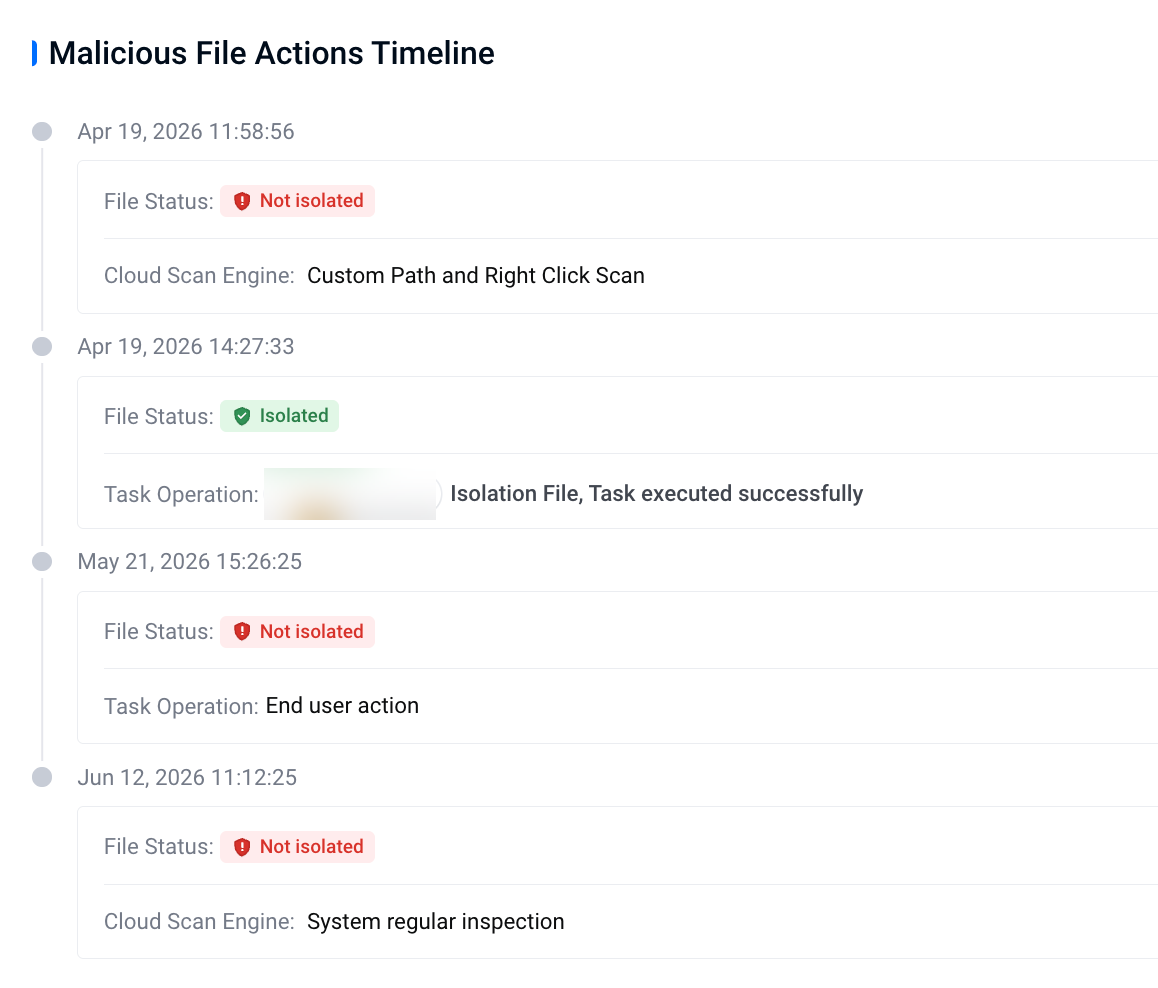Click Not isolated badge under May 21

pos(298,631)
